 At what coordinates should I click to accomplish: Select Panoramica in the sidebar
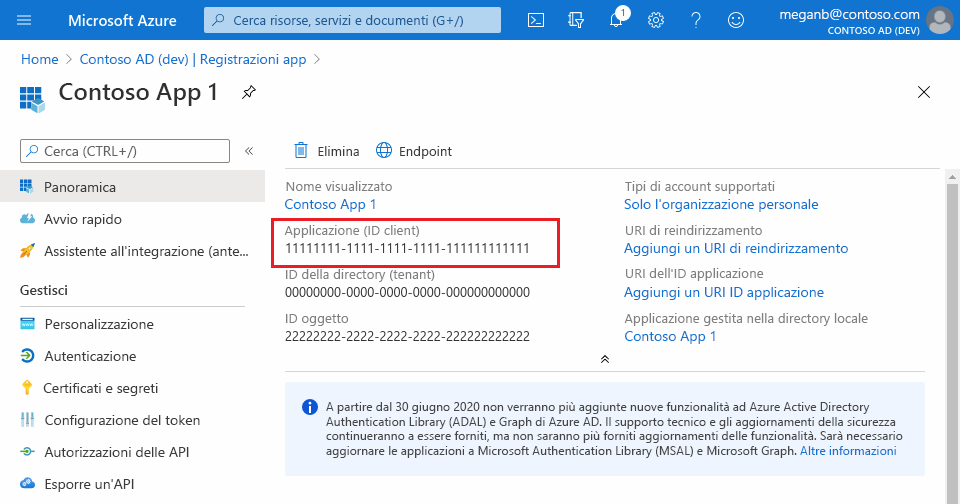tap(132, 187)
